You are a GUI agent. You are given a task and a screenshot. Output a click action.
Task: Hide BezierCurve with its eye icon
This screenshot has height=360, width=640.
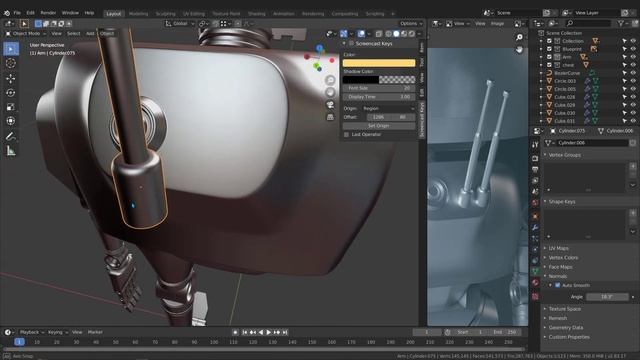(x=633, y=73)
